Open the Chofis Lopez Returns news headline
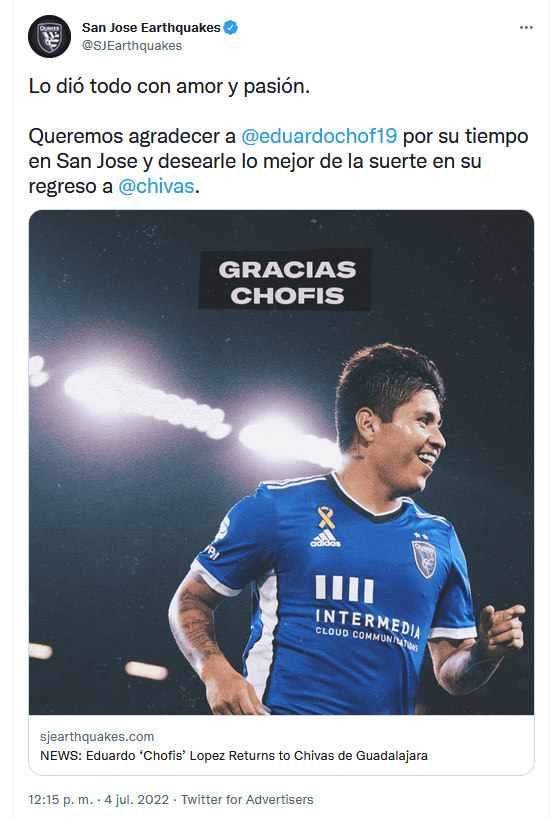Screen dimensions: 554x821 pyautogui.click(x=234, y=756)
